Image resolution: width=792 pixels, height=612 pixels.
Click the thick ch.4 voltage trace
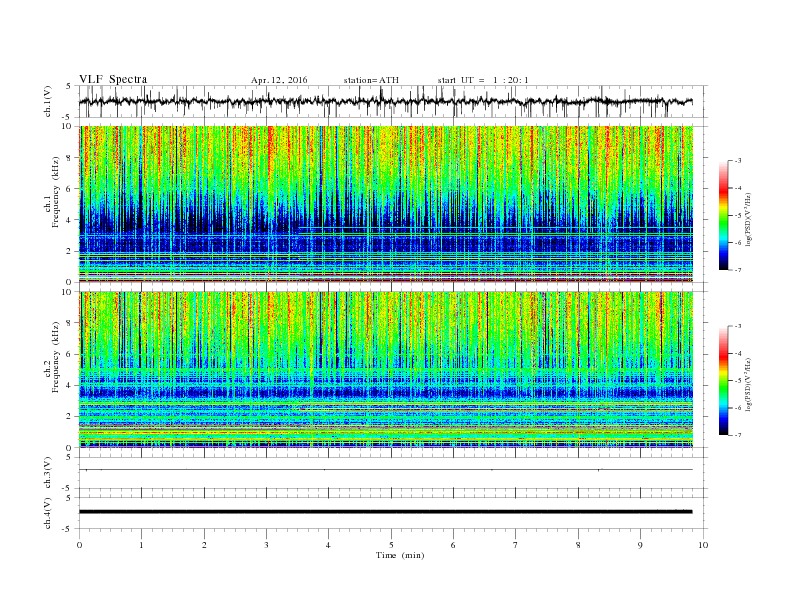tap(385, 512)
